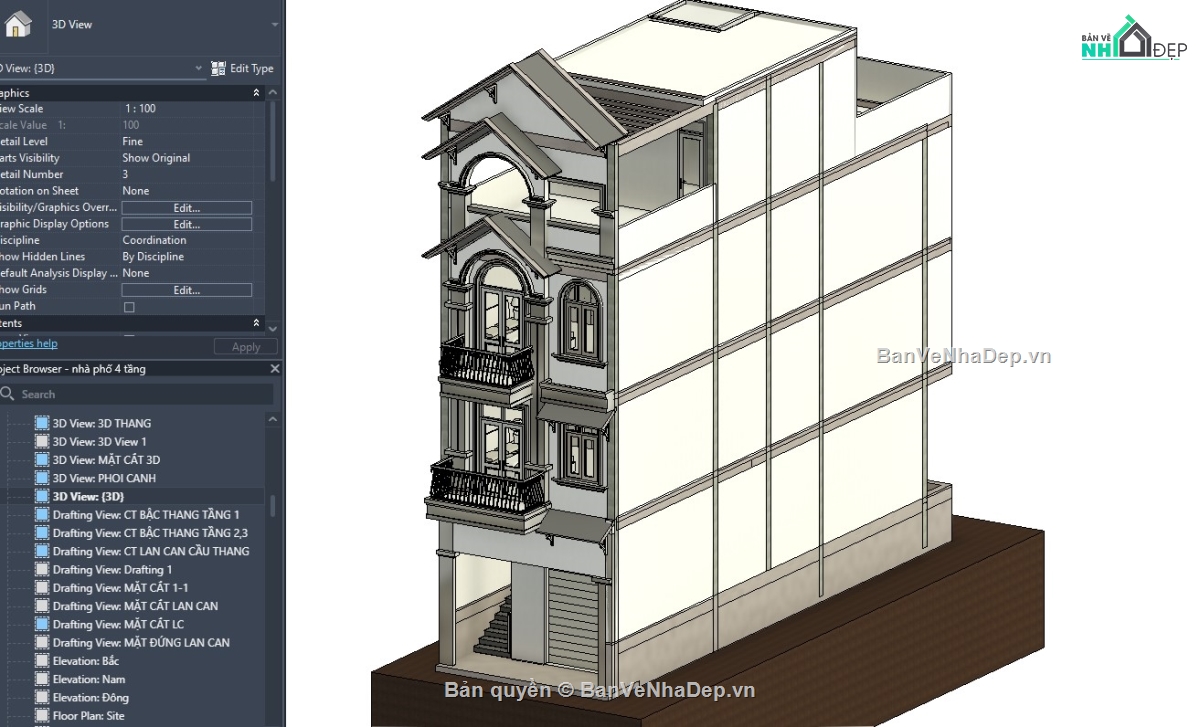Viewport: 1200px width, 727px height.
Task: Click the Properties panel scrollbar down arrow
Action: click(x=273, y=328)
